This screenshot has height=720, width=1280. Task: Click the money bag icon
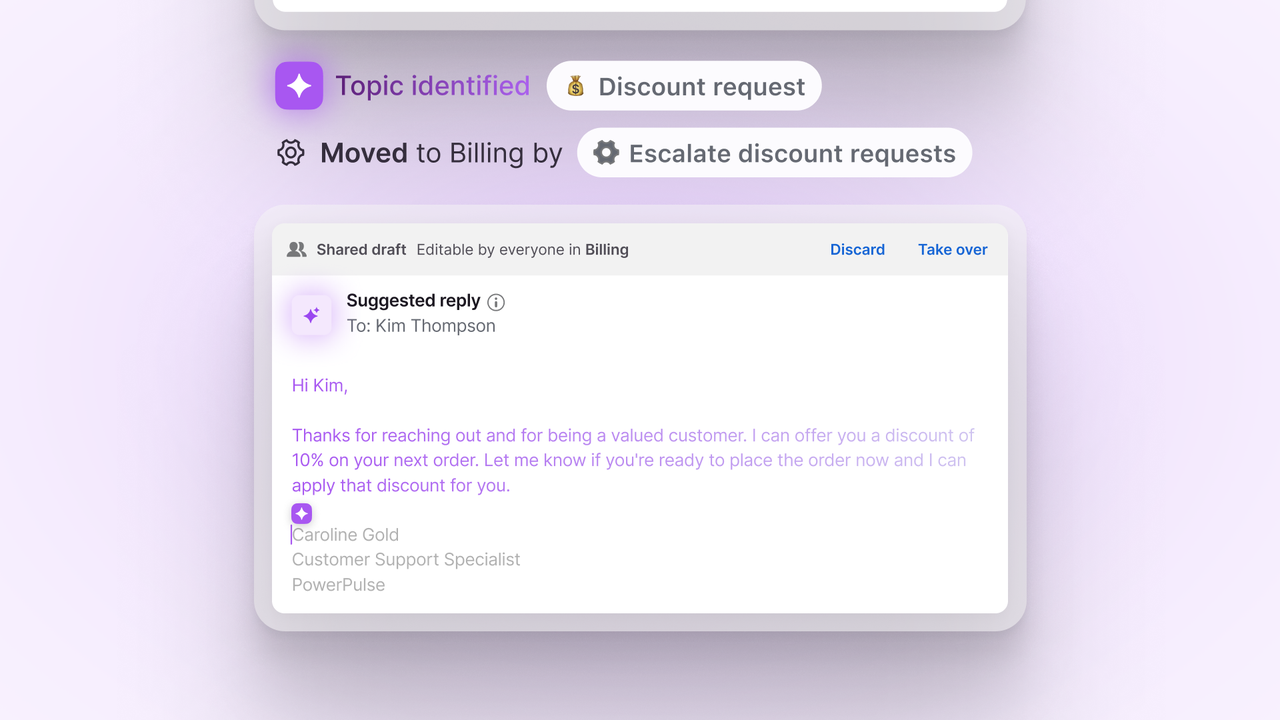coord(576,87)
